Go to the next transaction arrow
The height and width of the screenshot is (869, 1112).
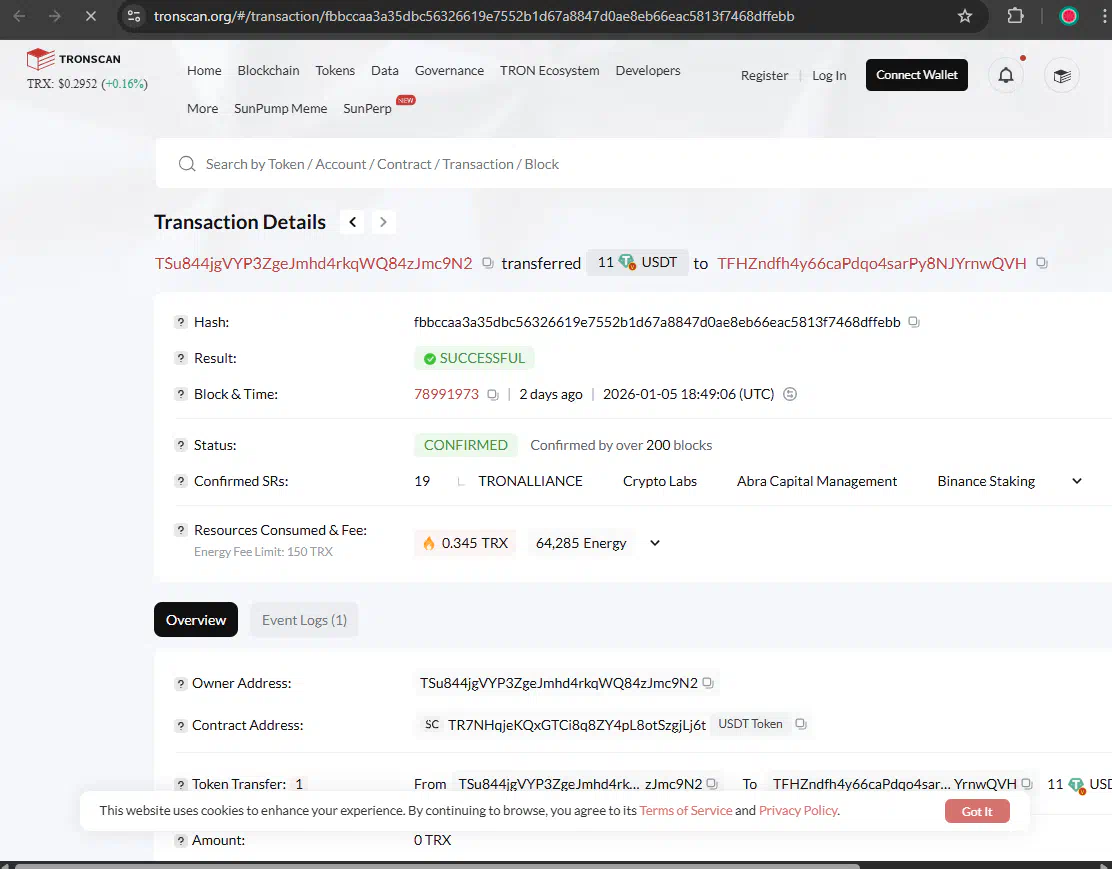point(383,222)
